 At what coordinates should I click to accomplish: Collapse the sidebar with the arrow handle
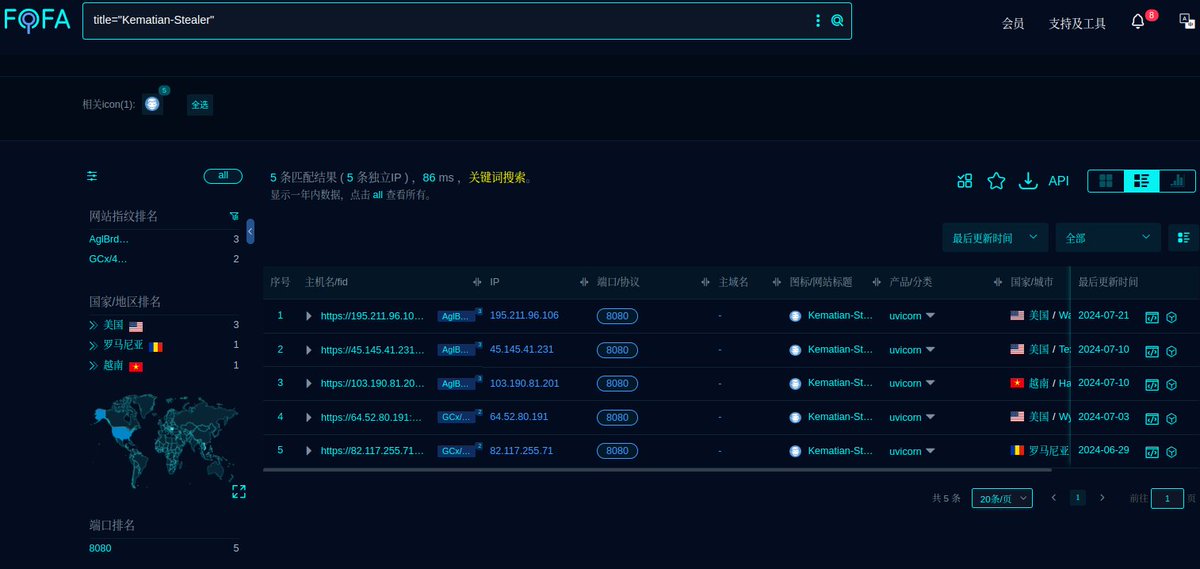(250, 231)
